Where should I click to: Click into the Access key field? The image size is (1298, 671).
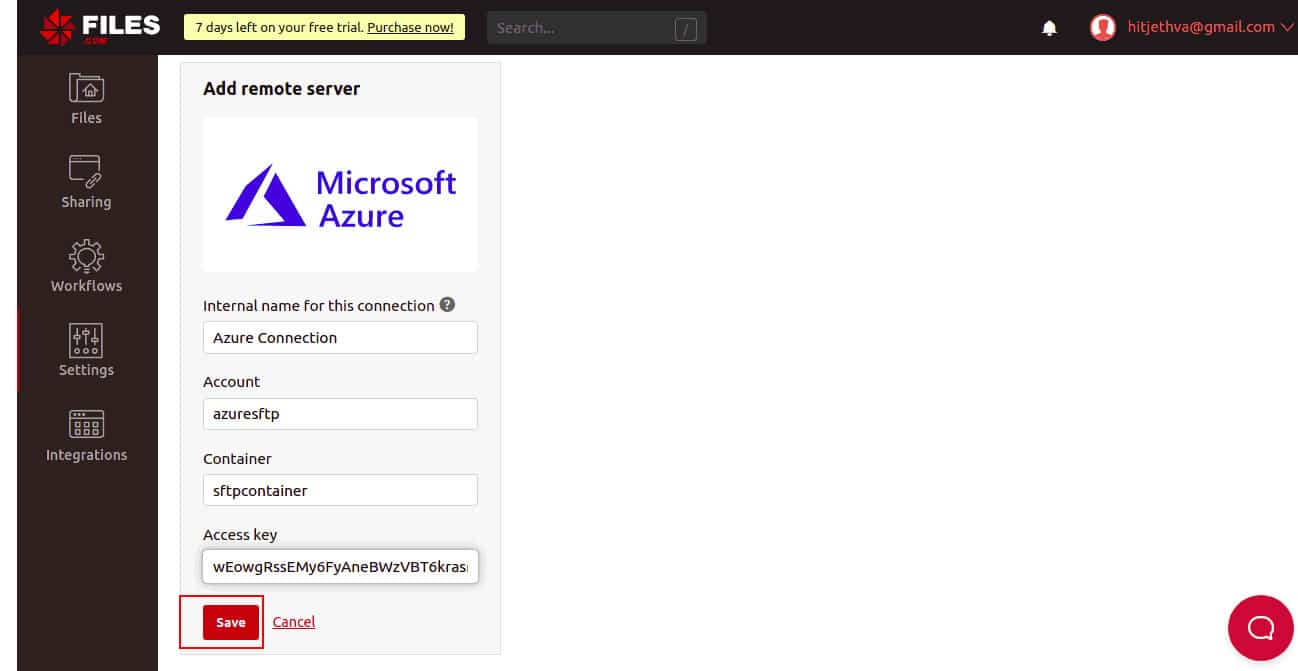click(340, 566)
